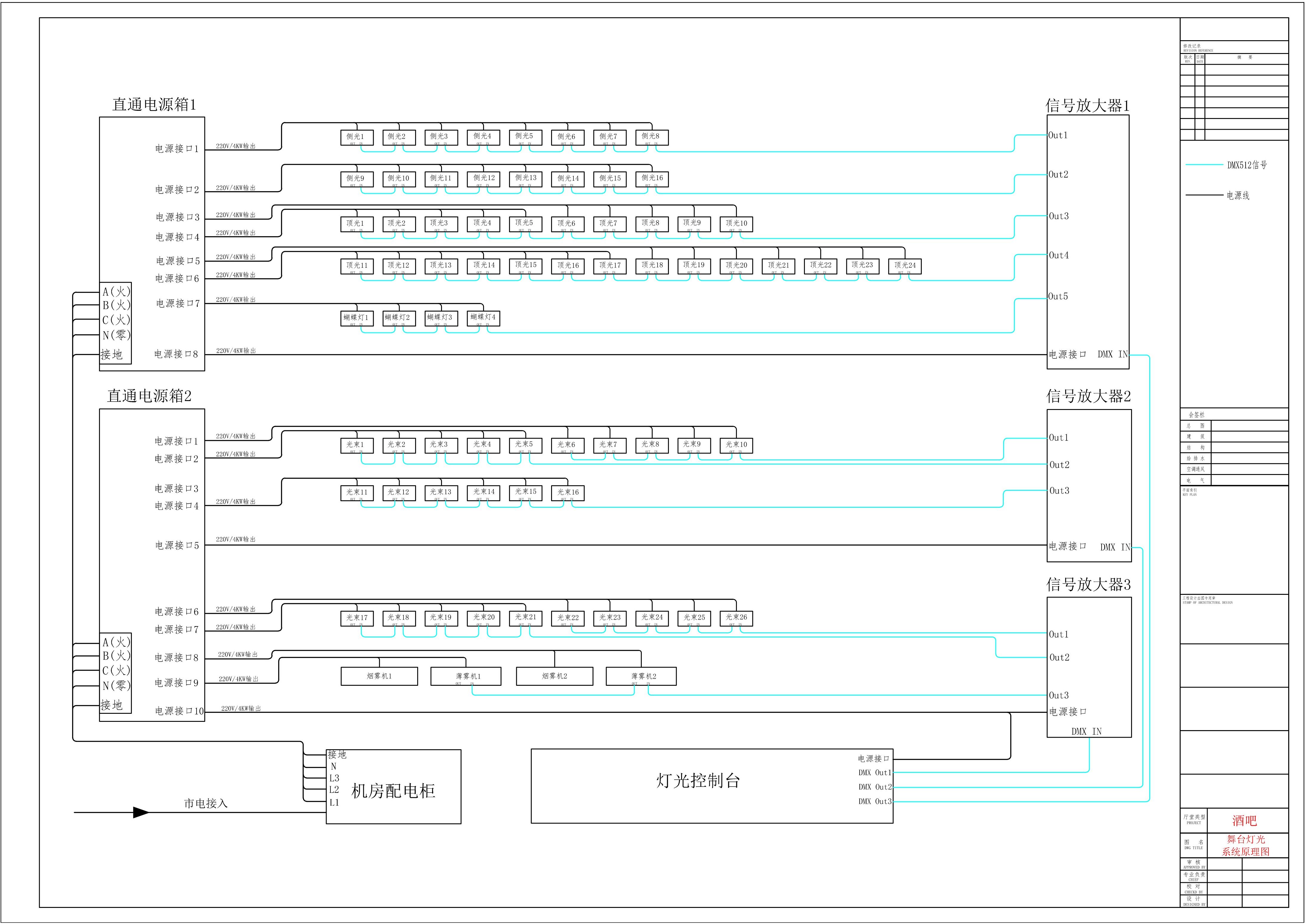Click the 机房配电柜 block label

(393, 791)
